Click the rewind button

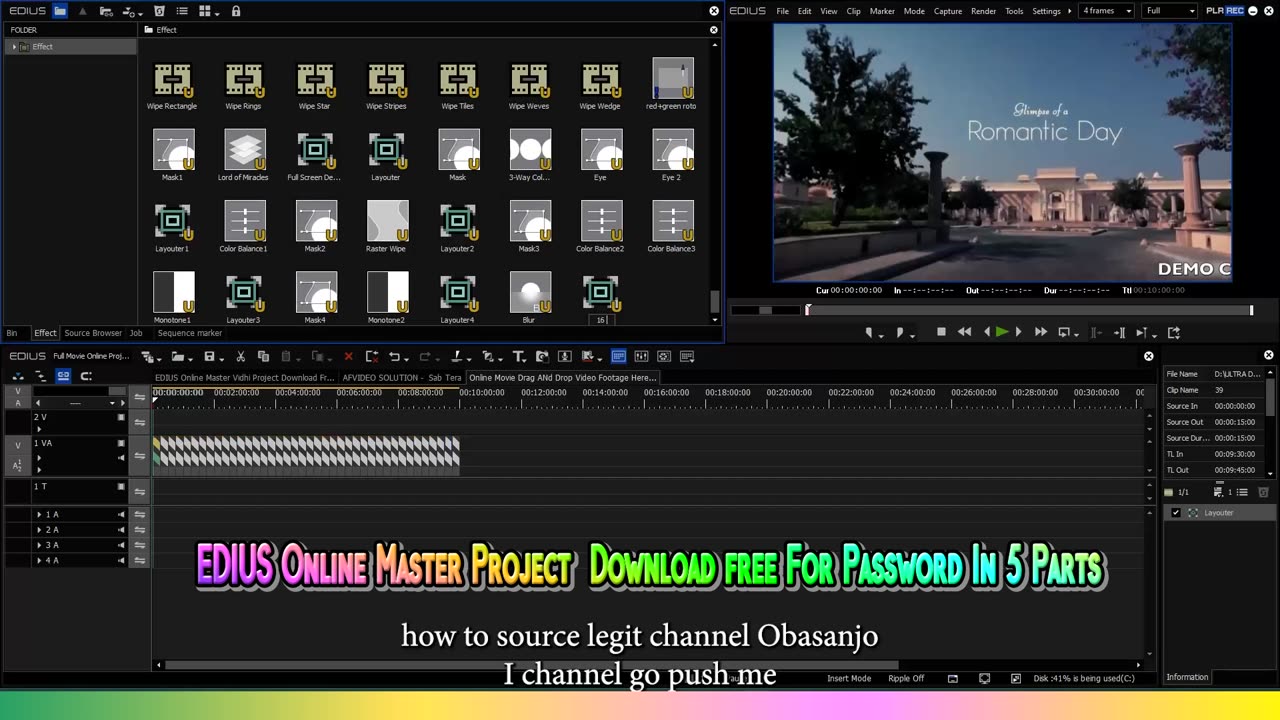coord(964,332)
